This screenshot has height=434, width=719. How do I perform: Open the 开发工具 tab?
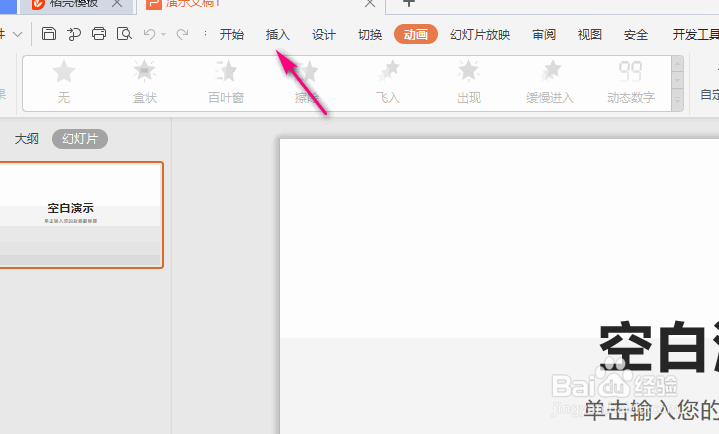[x=695, y=34]
